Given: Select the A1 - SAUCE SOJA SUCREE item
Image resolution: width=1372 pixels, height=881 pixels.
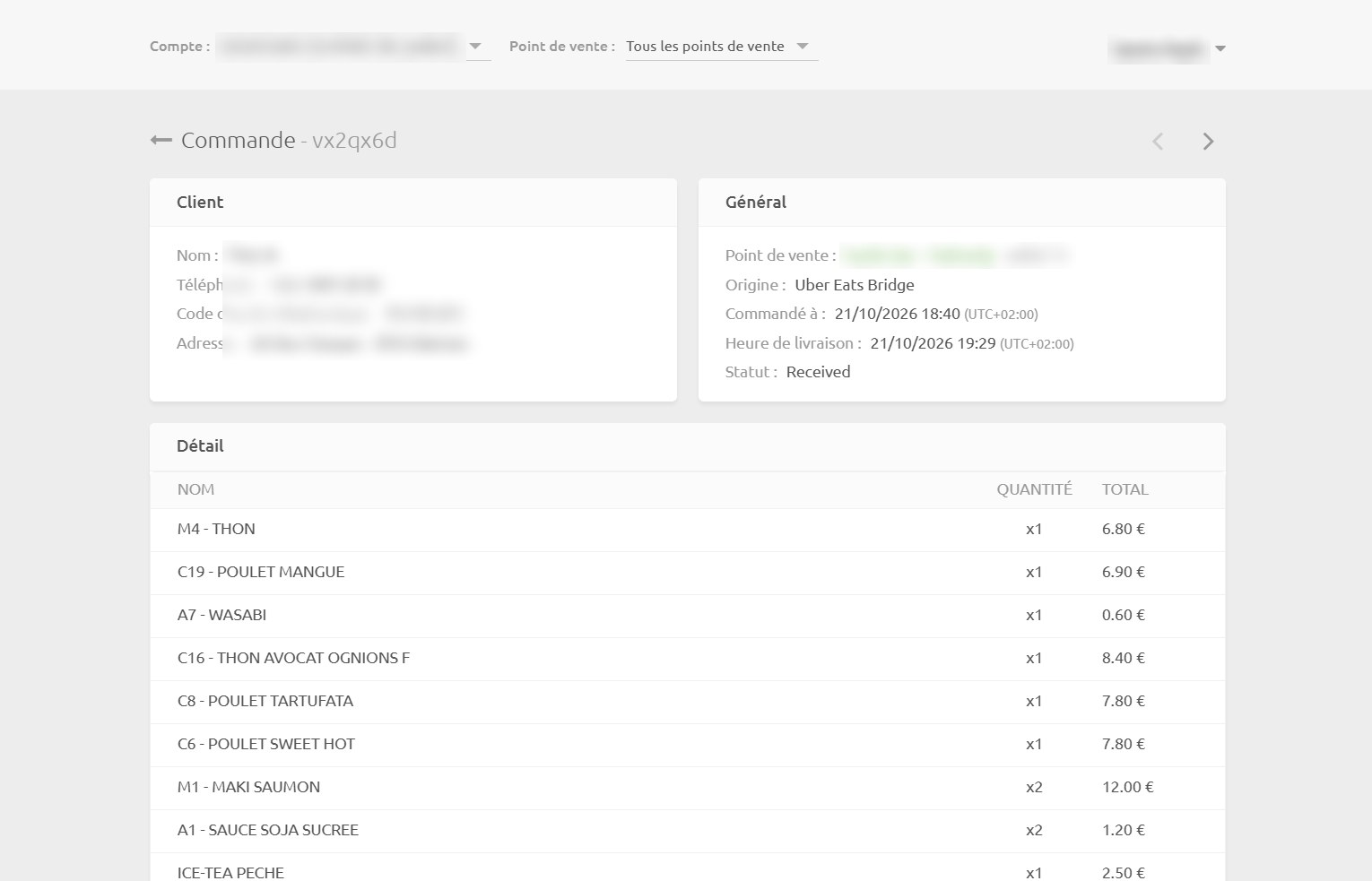Looking at the screenshot, I should click(268, 830).
